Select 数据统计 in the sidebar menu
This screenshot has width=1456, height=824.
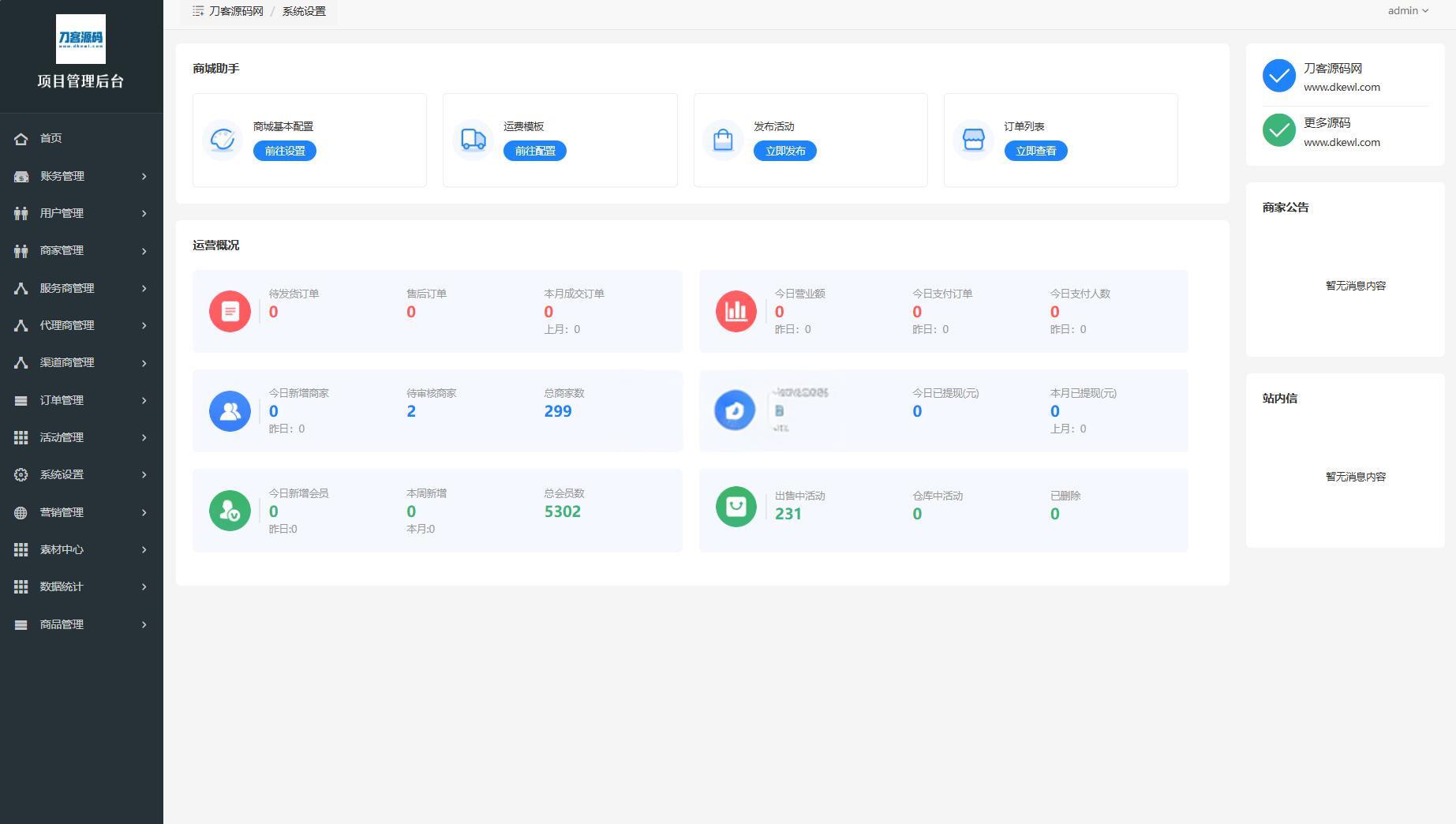(81, 586)
